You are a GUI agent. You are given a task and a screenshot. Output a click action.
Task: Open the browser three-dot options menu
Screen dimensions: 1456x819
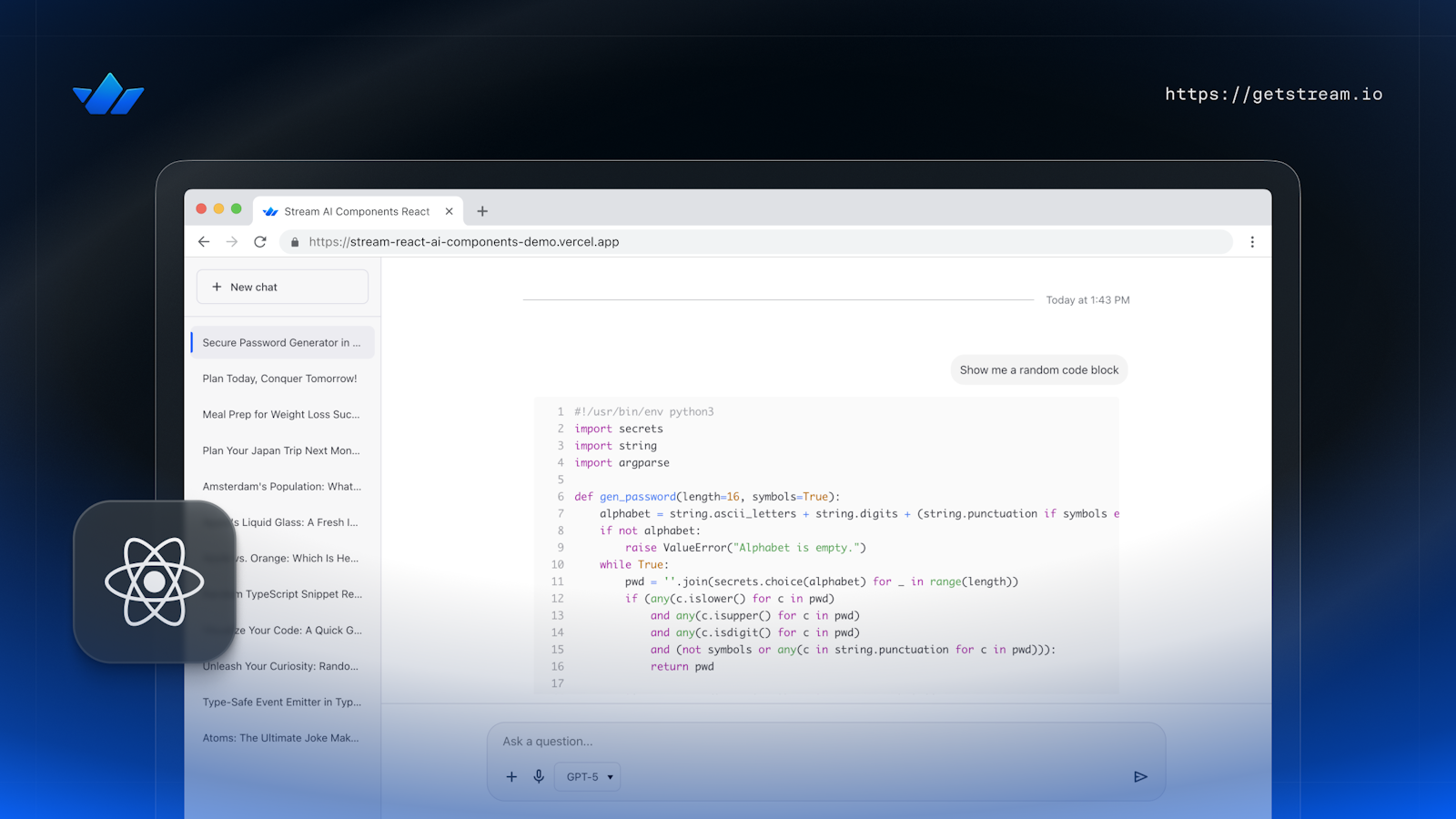coord(1252,241)
